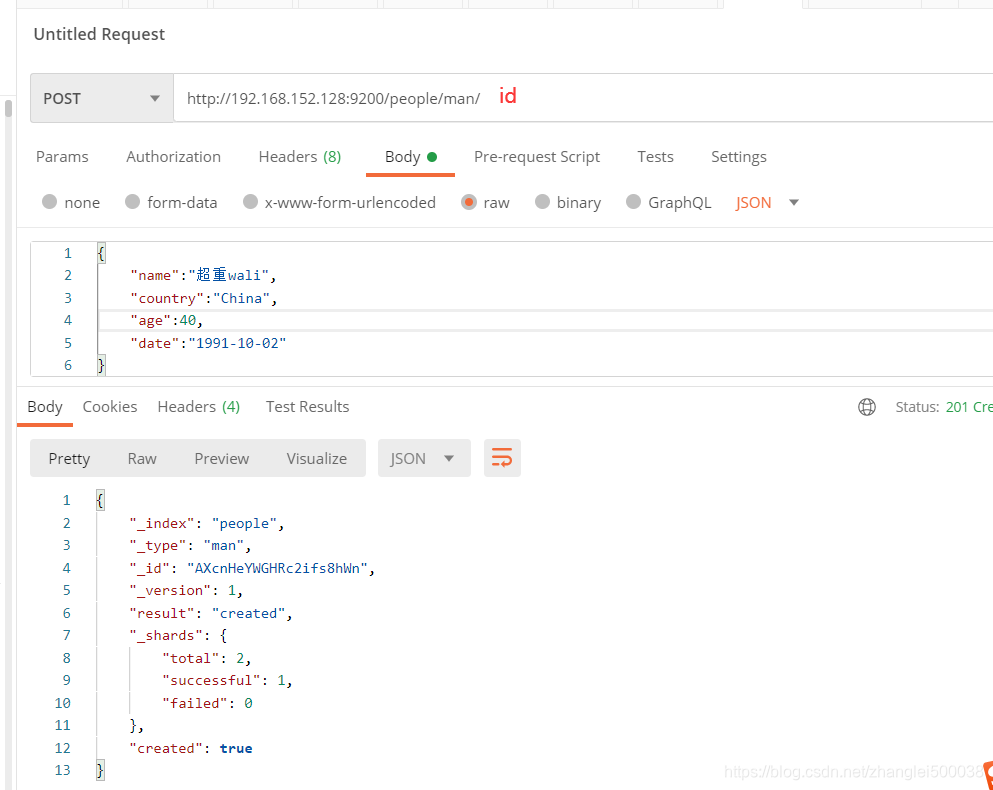Open the Settings tab
993x790 pixels.
point(738,156)
